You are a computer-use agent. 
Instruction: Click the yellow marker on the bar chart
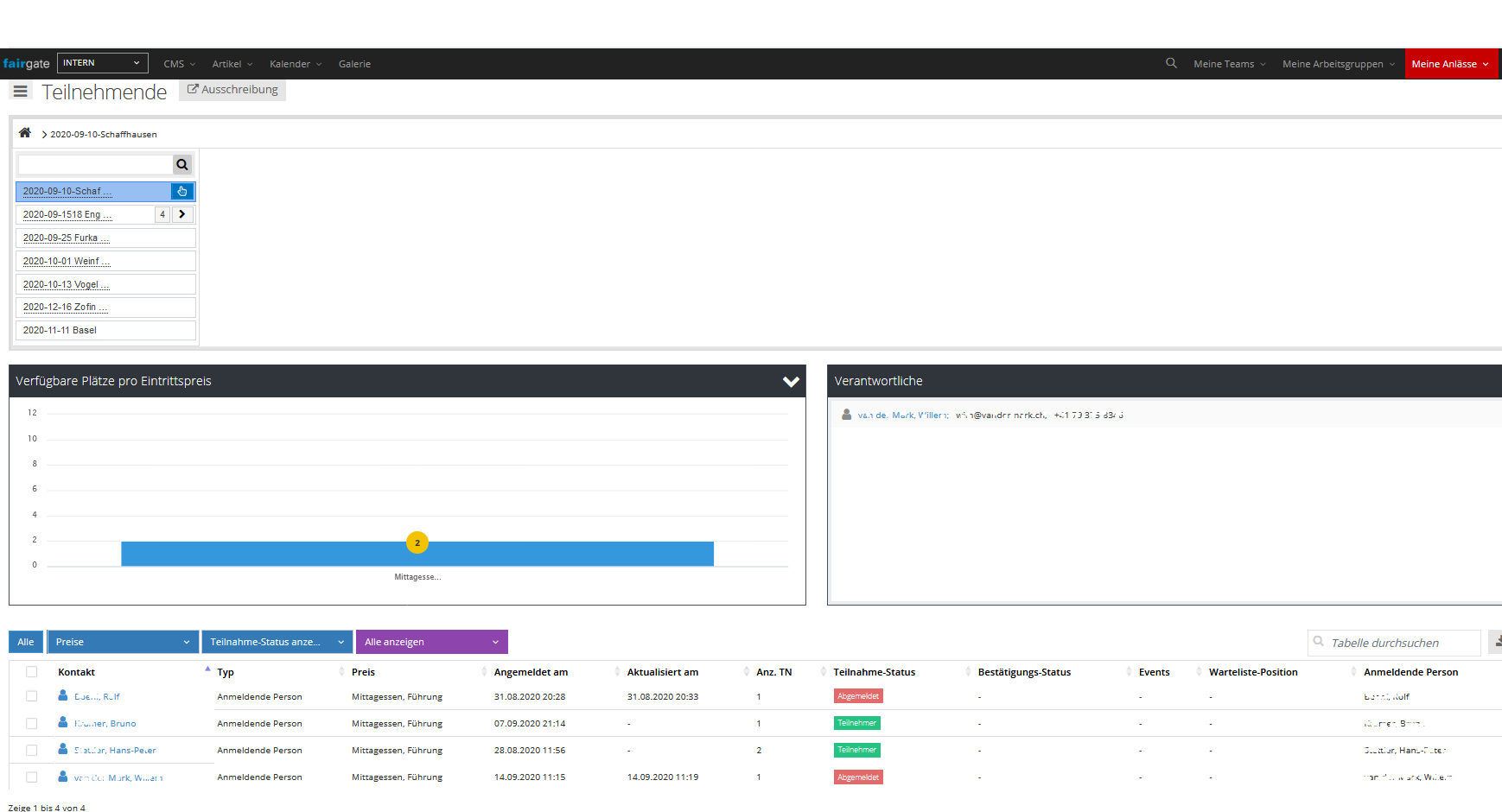[417, 542]
